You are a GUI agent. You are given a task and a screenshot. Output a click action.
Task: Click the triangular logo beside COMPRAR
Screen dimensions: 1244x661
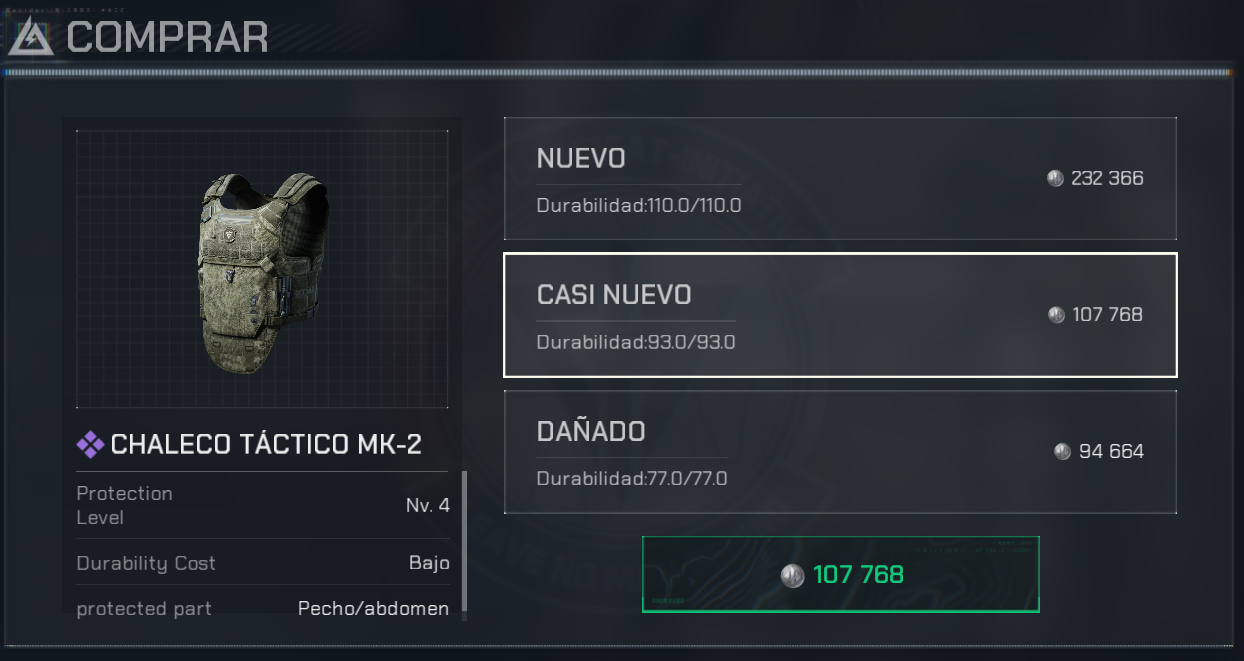pyautogui.click(x=32, y=37)
